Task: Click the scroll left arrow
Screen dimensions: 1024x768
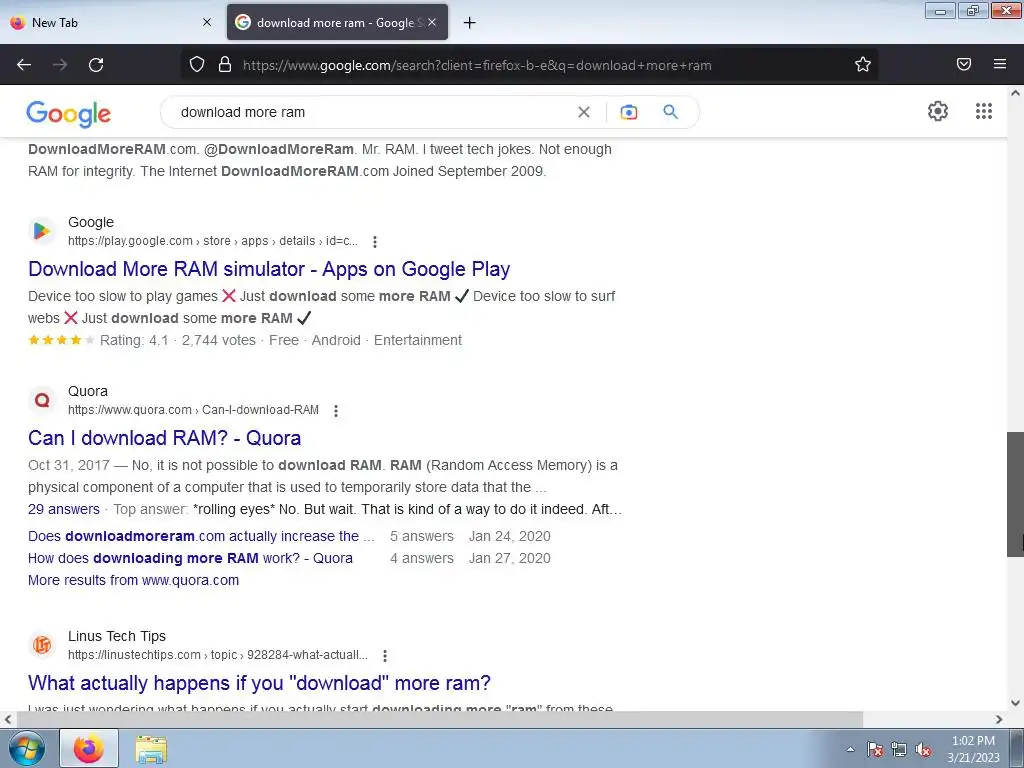Action: coord(7,719)
